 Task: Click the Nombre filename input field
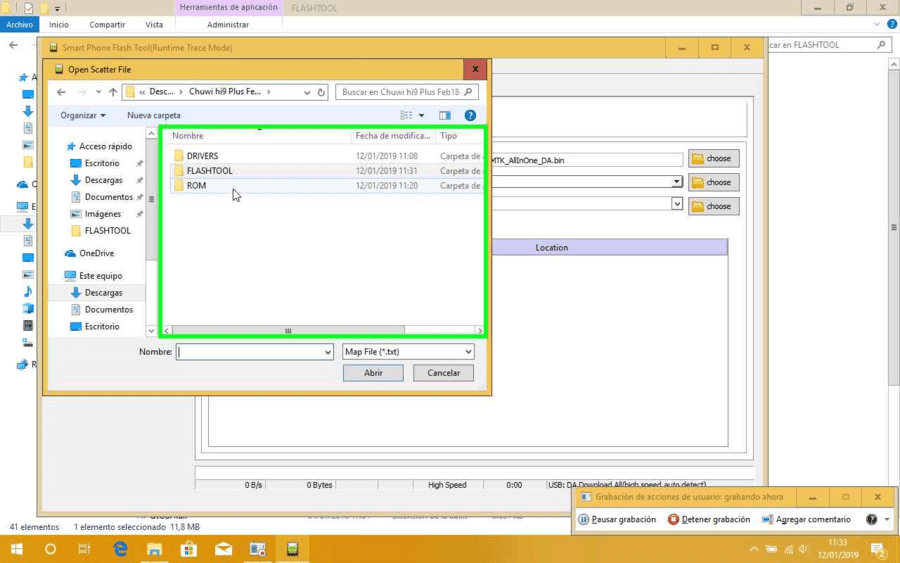click(250, 352)
